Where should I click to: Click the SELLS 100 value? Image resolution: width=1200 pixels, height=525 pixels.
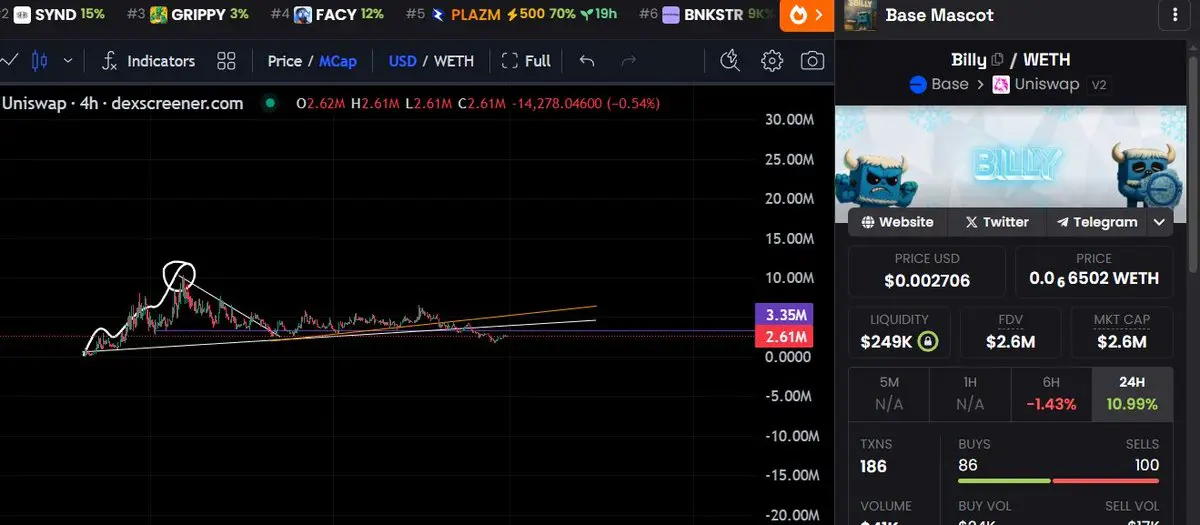click(1145, 465)
